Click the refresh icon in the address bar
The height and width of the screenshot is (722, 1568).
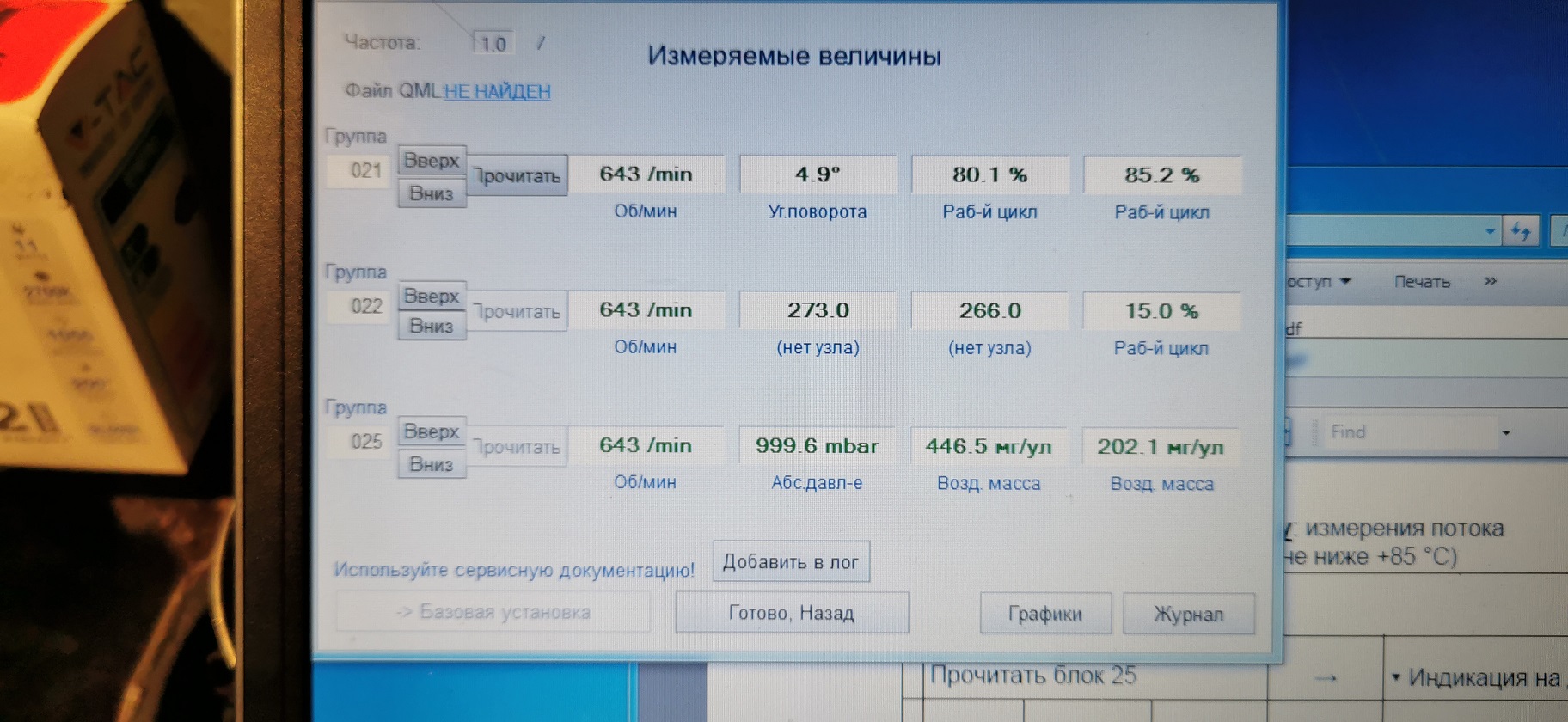[1520, 230]
